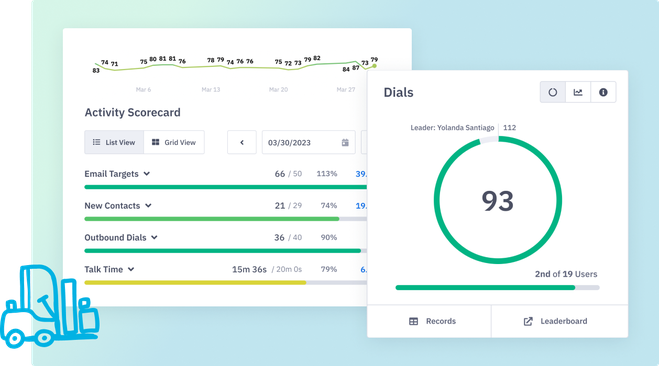659x366 pixels.
Task: Click the Records table icon
Action: (x=414, y=321)
